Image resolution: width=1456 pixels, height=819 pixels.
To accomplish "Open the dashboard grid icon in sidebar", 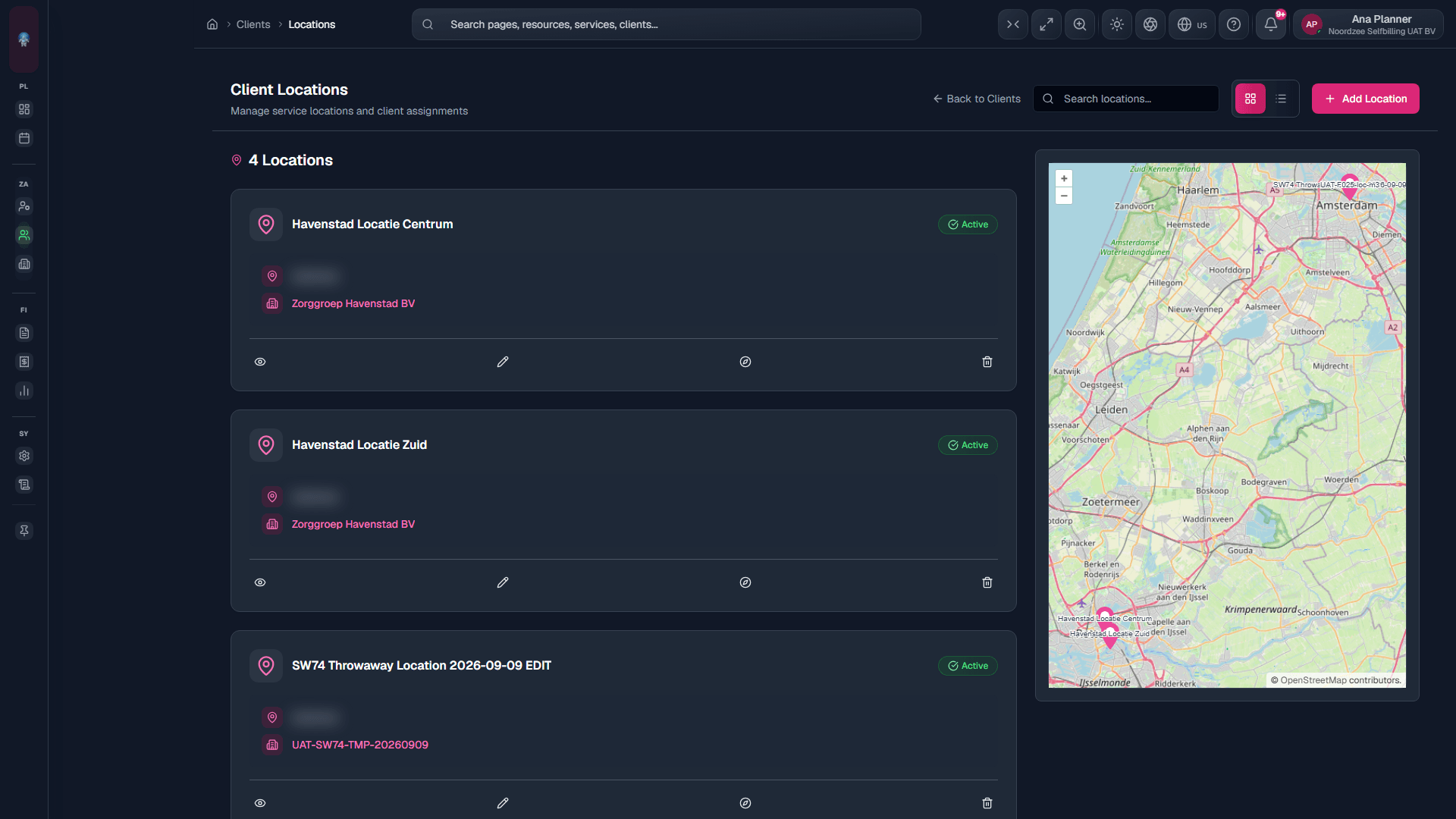I will [24, 109].
